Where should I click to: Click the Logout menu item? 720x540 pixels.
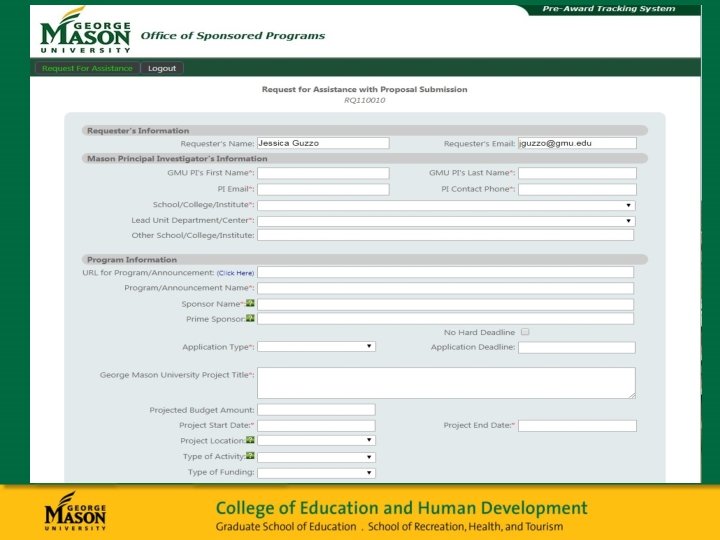pyautogui.click(x=162, y=68)
